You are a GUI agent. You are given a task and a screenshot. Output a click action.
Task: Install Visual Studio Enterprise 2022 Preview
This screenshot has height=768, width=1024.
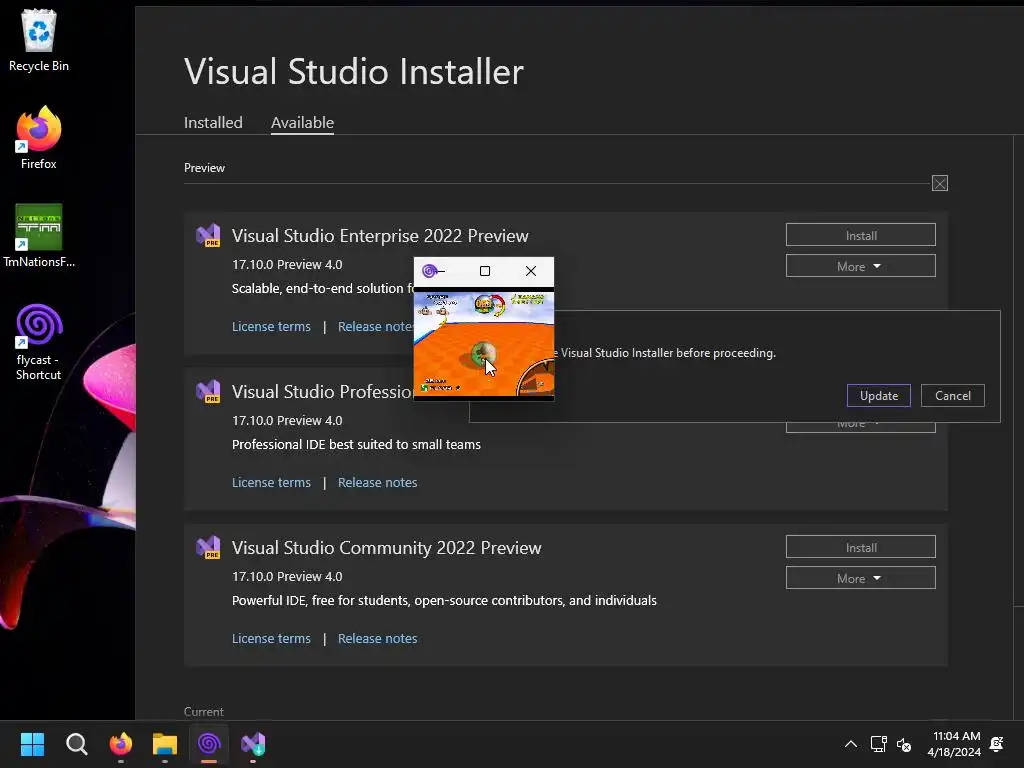(861, 235)
